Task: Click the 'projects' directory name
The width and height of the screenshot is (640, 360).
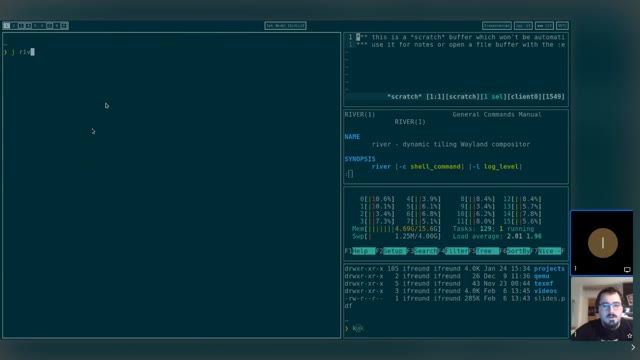Action: pyautogui.click(x=549, y=269)
